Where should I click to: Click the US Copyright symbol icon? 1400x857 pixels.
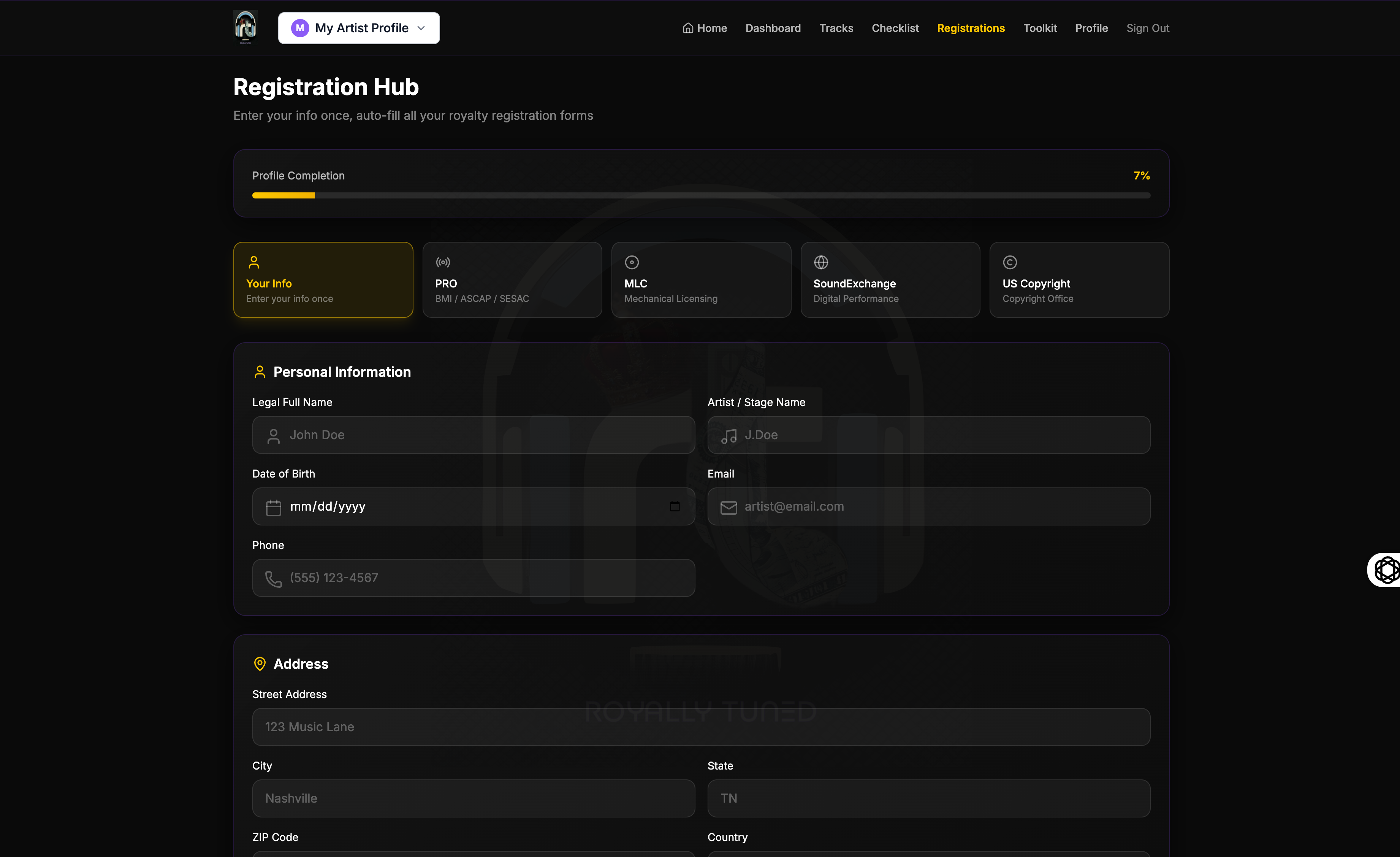(1010, 262)
